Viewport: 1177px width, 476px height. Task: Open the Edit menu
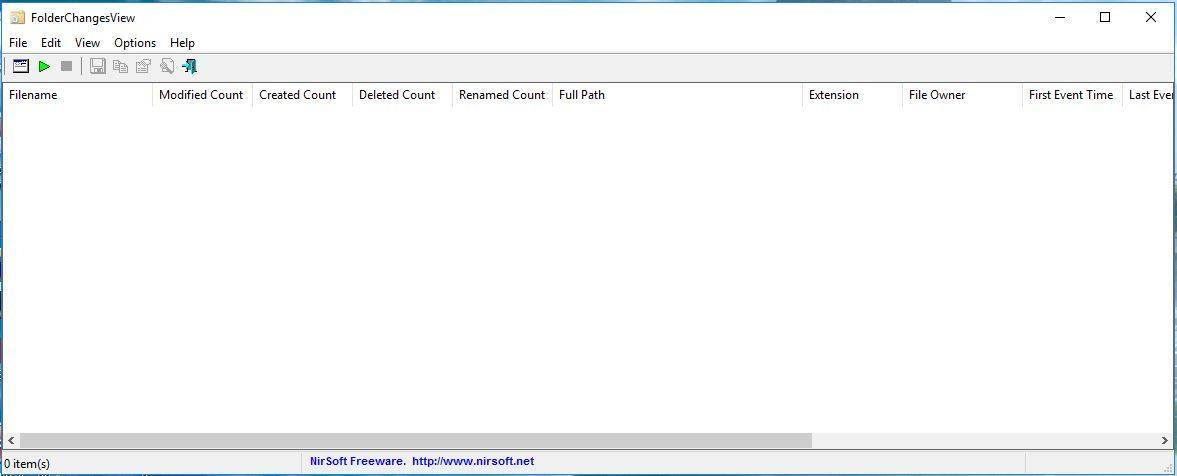coord(51,43)
